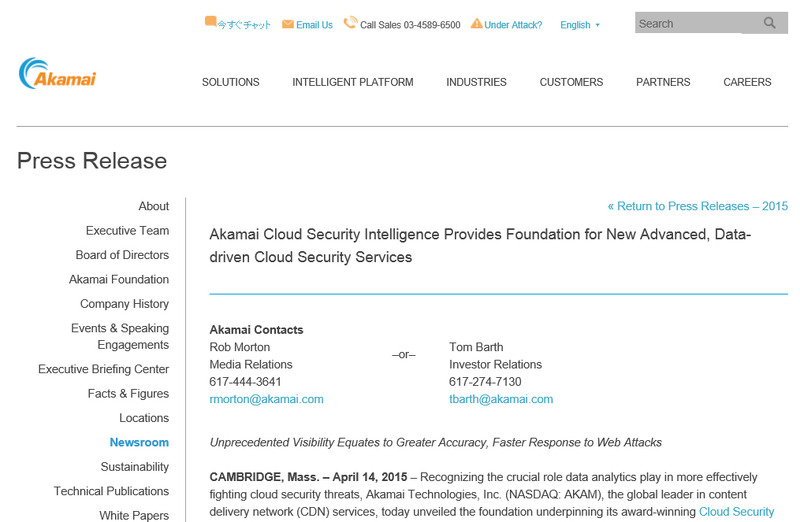Screen dimensions: 800x522
Task: Click the tbarth@akamai.com email link
Action: [500, 399]
